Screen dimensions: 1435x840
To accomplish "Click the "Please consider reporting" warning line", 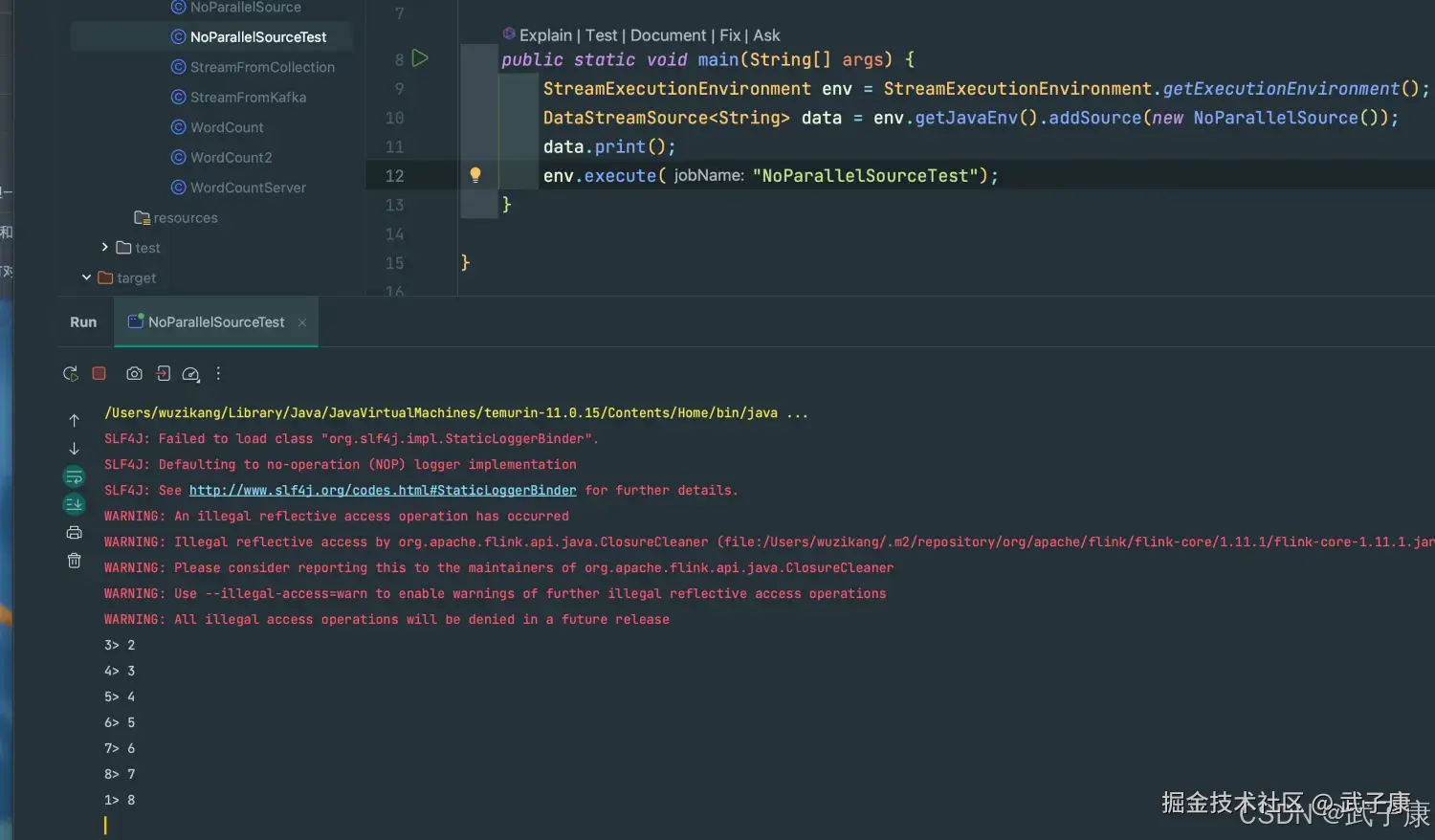I will [499, 567].
